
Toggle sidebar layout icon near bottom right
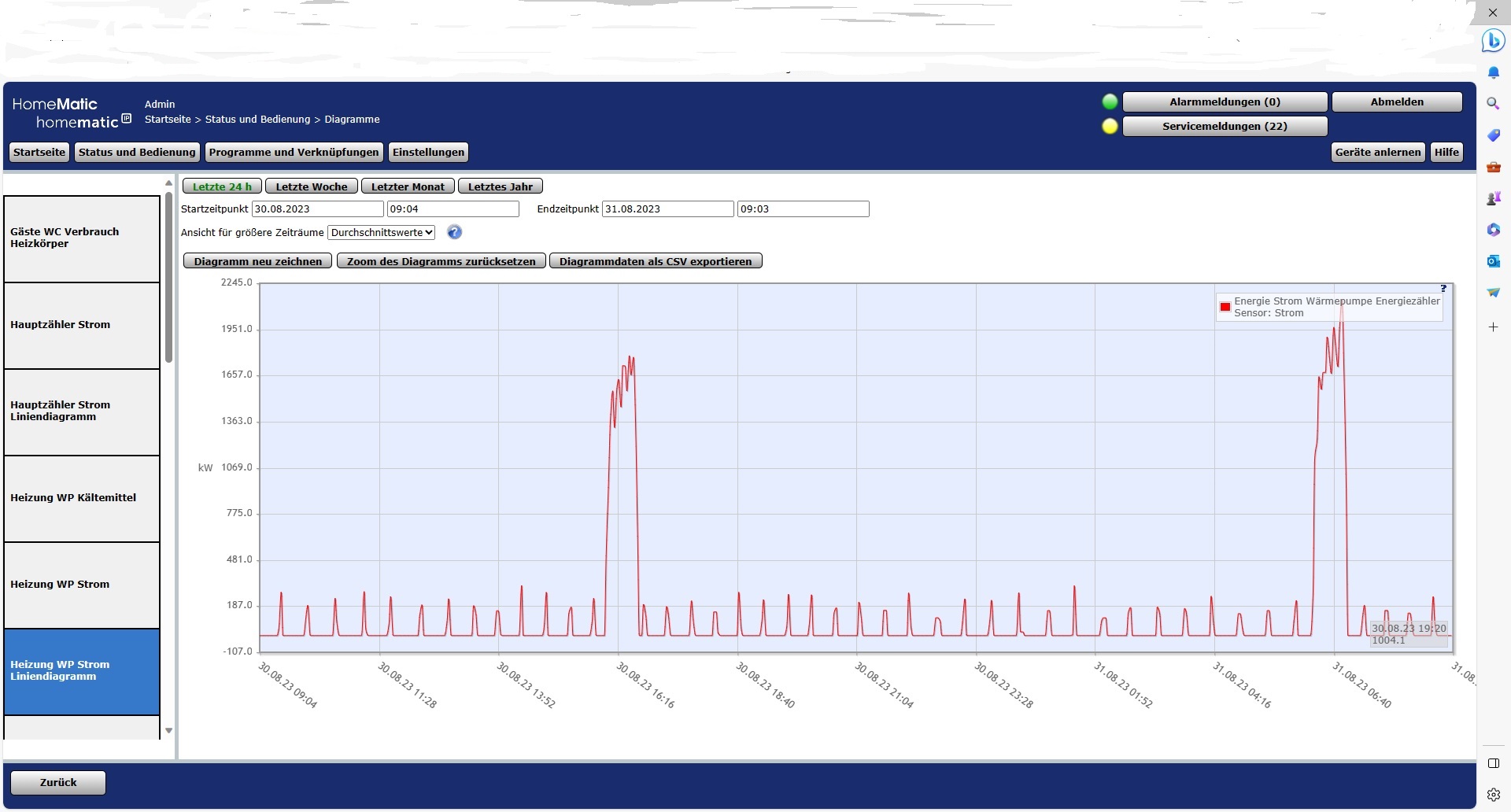[1494, 763]
